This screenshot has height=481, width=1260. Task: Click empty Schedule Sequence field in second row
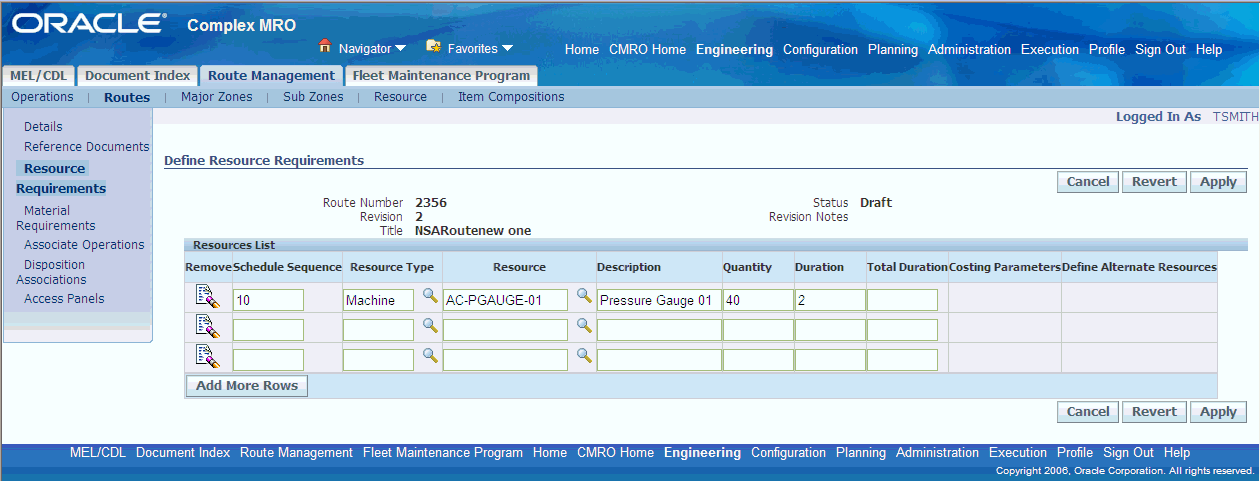[x=268, y=330]
